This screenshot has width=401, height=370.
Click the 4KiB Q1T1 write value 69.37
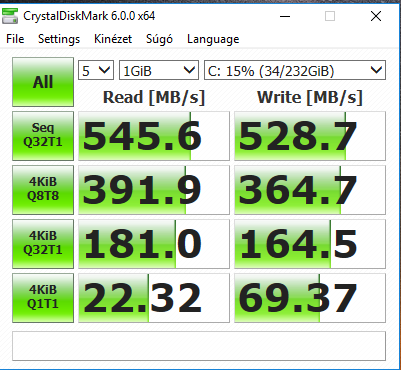click(310, 298)
